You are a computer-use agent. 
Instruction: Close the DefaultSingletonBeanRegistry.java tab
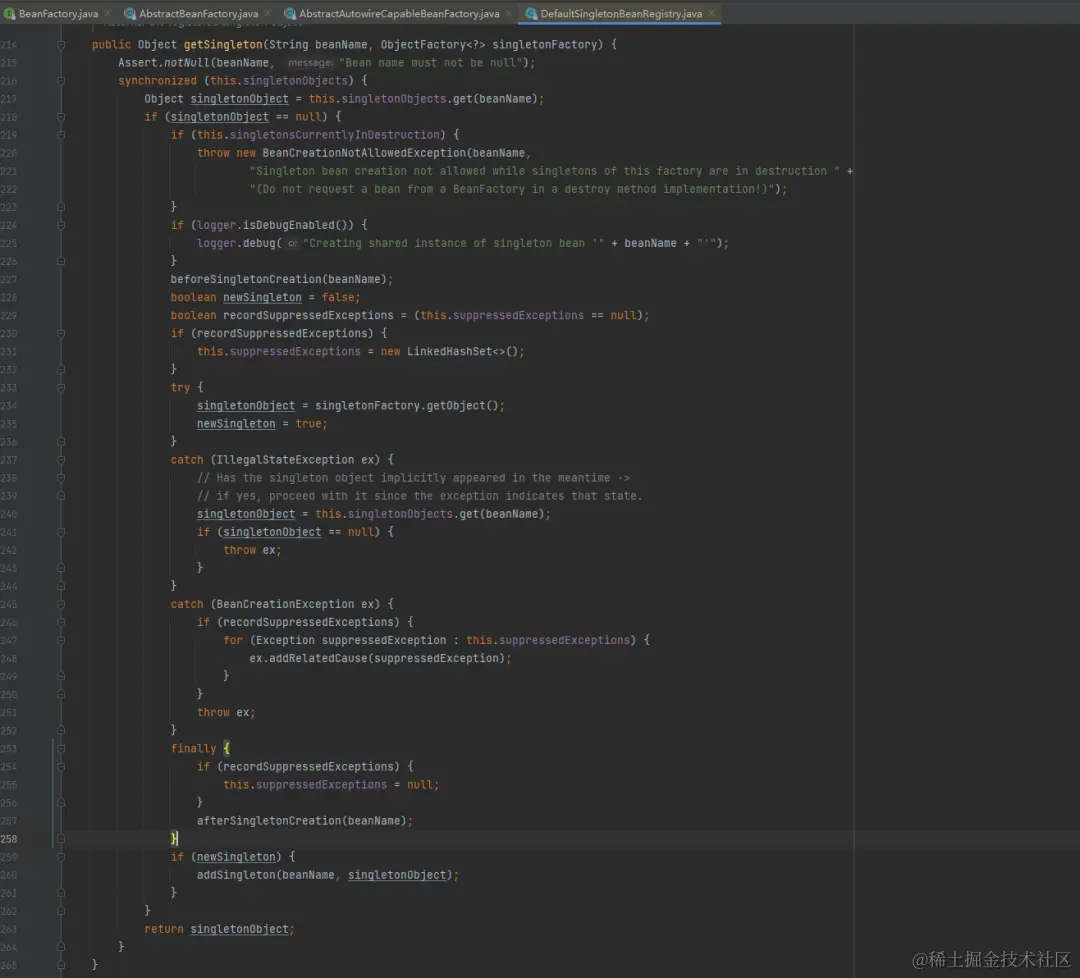click(712, 13)
